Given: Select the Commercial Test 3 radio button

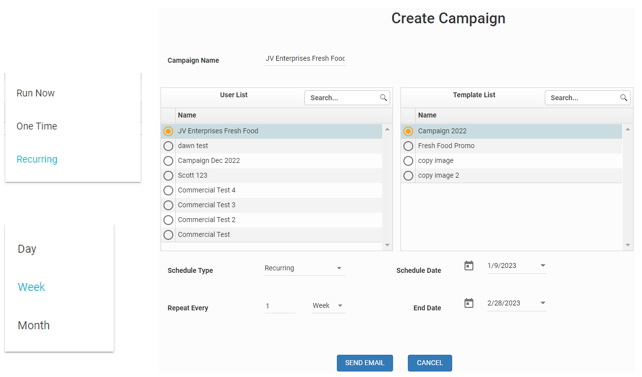Looking at the screenshot, I should coord(168,205).
